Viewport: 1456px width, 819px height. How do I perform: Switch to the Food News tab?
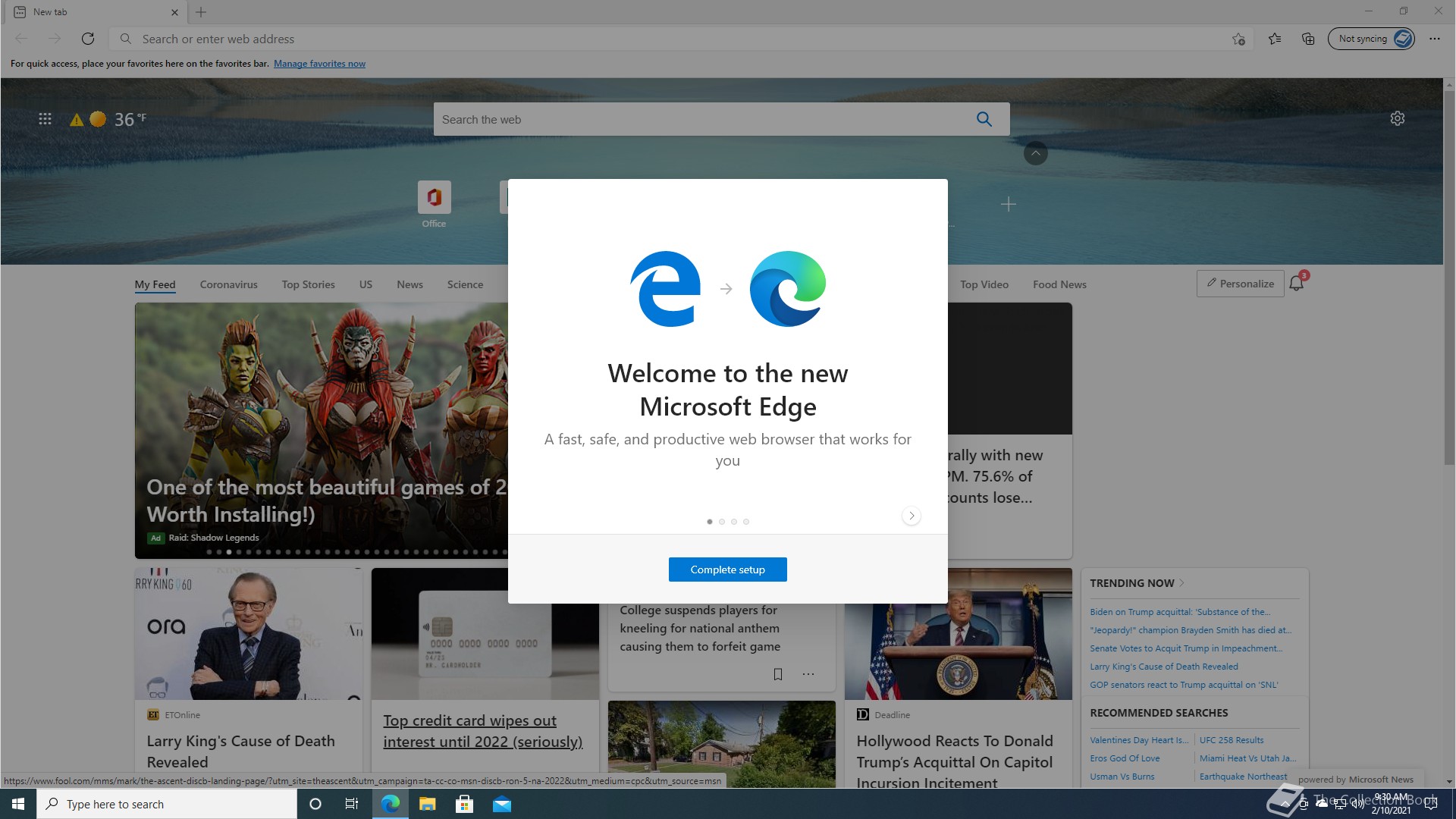tap(1059, 284)
